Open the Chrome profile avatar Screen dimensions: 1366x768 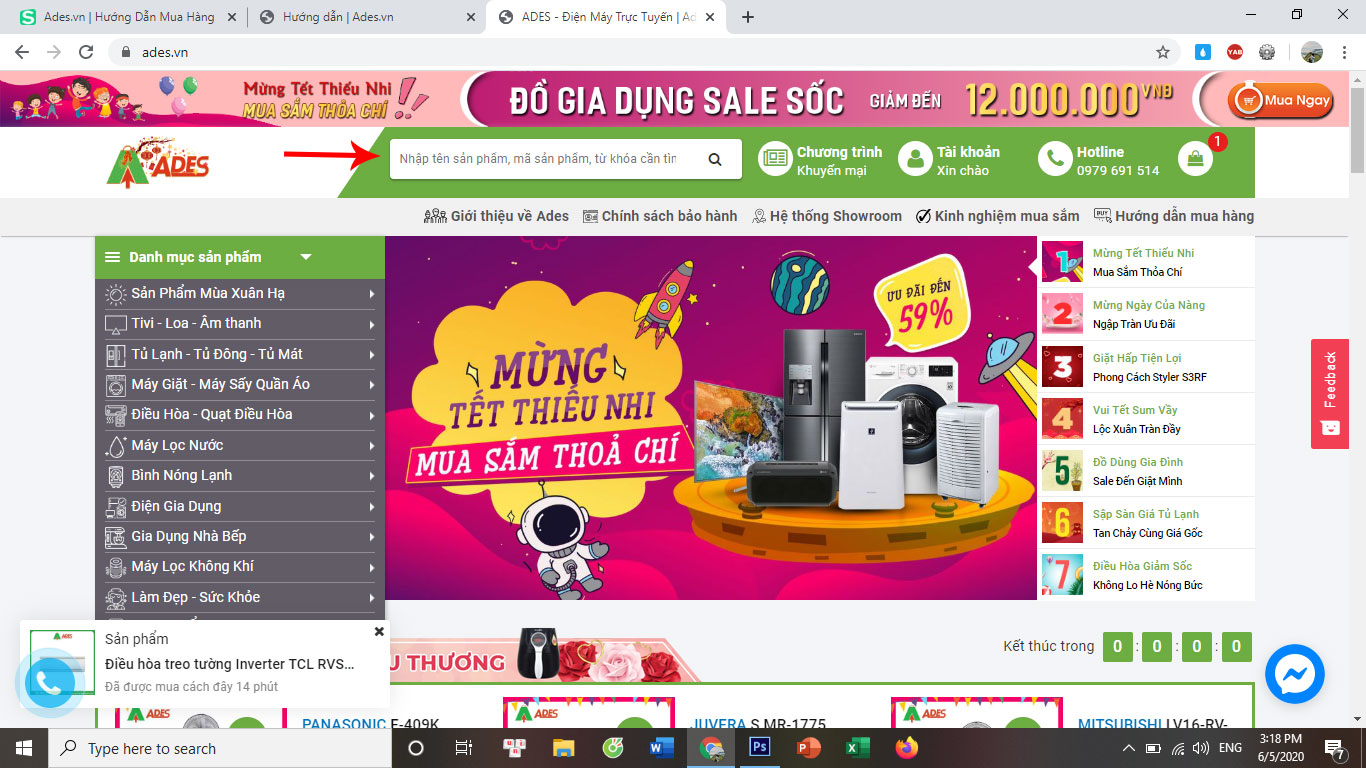click(x=1311, y=52)
